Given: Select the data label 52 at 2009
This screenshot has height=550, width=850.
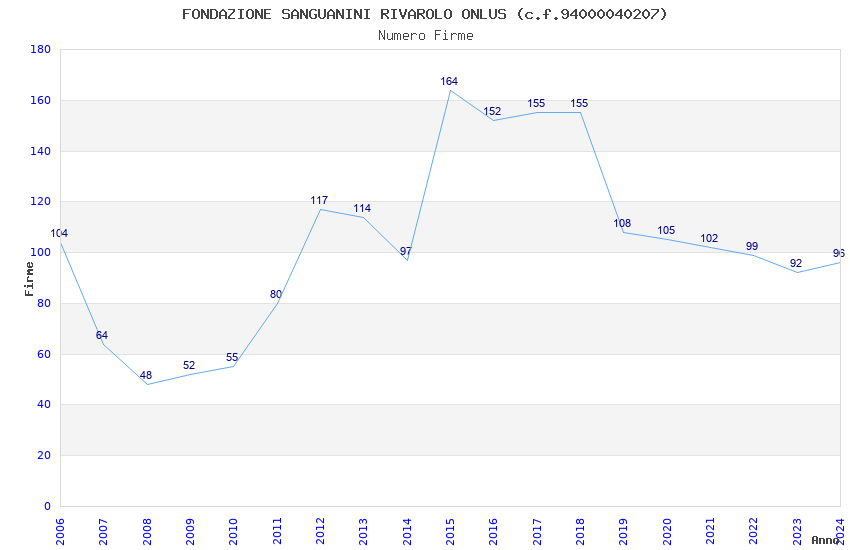Looking at the screenshot, I should (189, 365).
